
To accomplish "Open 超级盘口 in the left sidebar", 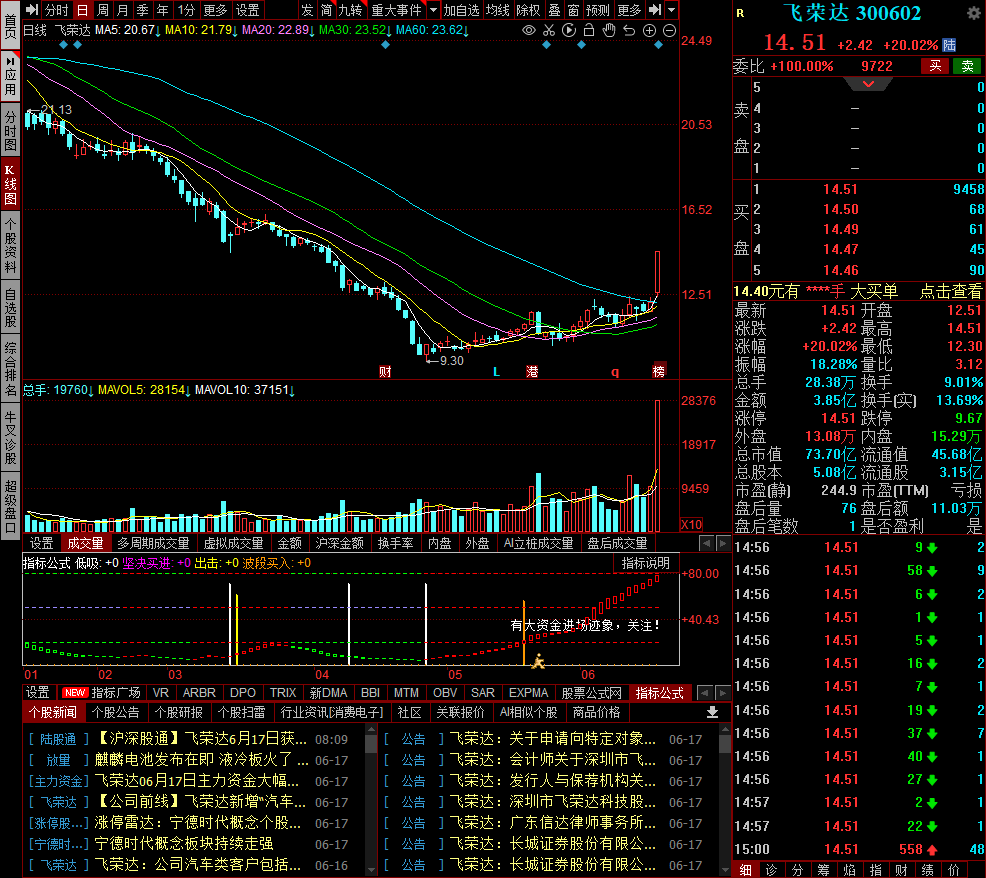I will (x=10, y=507).
